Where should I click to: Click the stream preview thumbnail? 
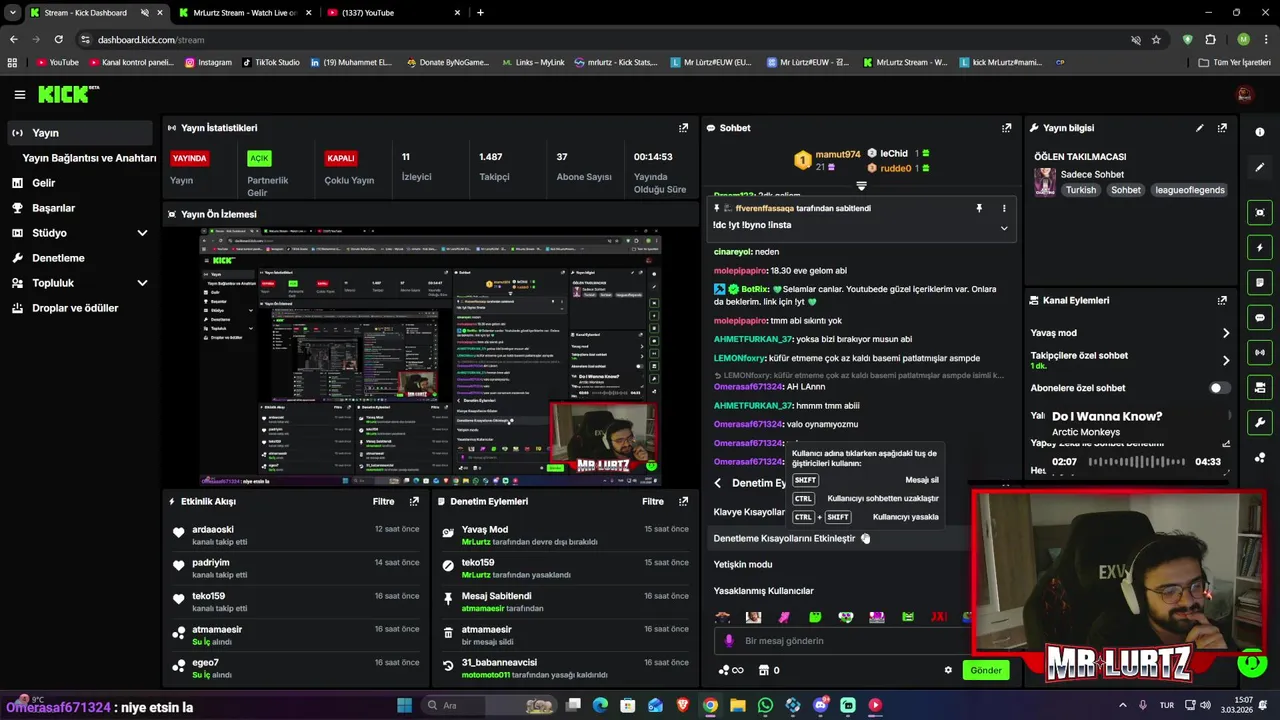click(431, 358)
